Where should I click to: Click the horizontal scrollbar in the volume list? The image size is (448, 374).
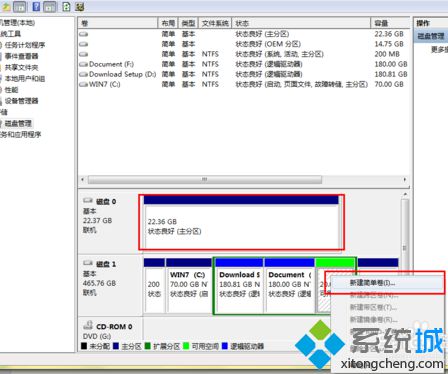coord(205,180)
